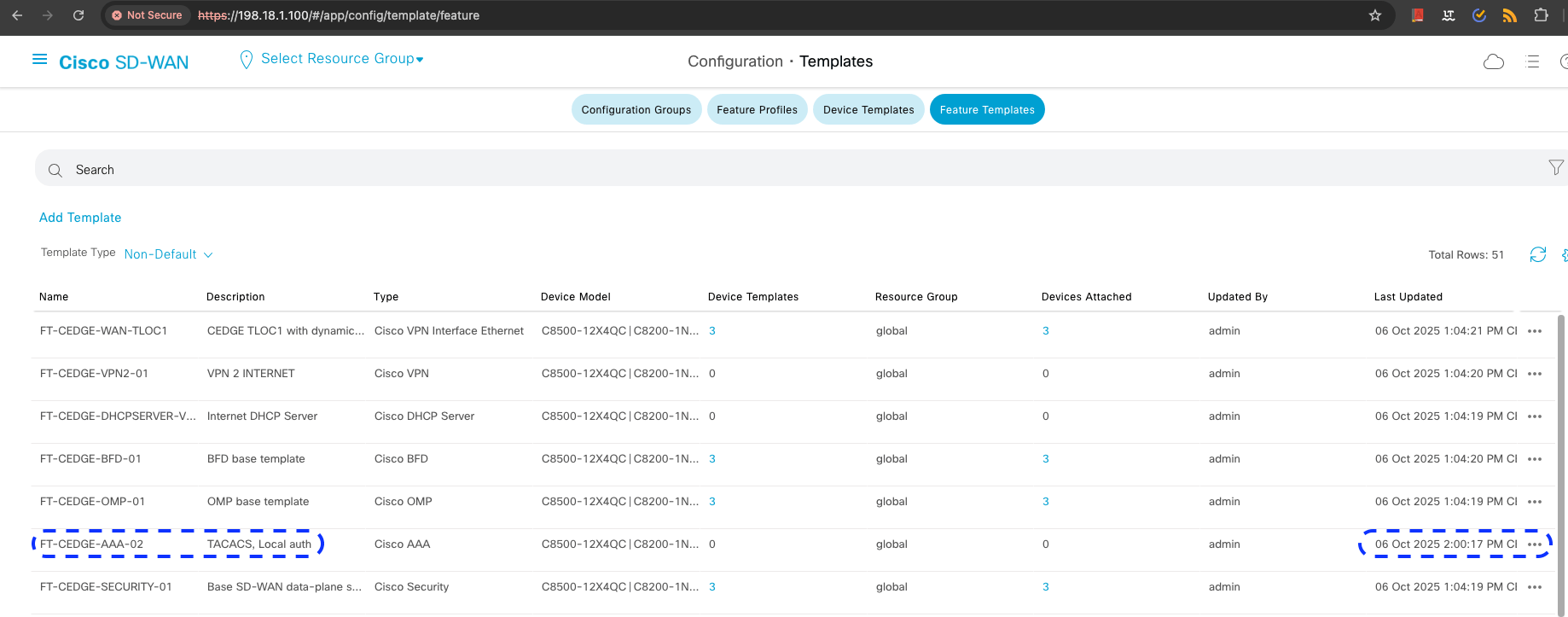Open devices attached count for FT-CEDGE-OMP-01
1568x617 pixels.
click(1046, 502)
